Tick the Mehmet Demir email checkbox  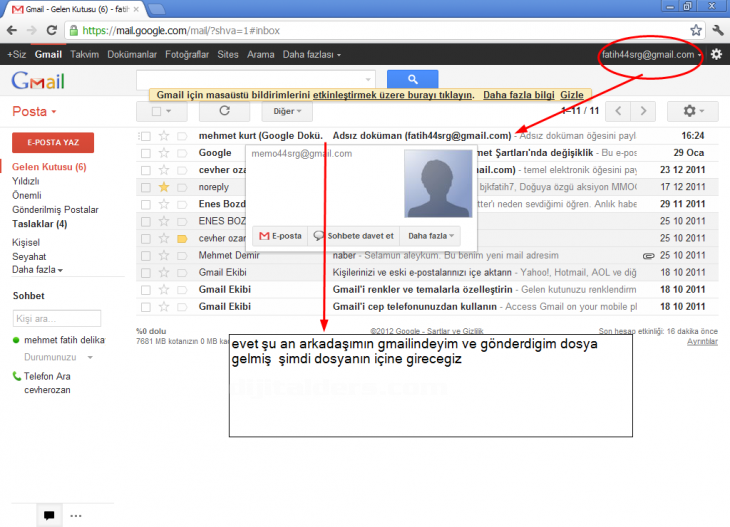[146, 256]
